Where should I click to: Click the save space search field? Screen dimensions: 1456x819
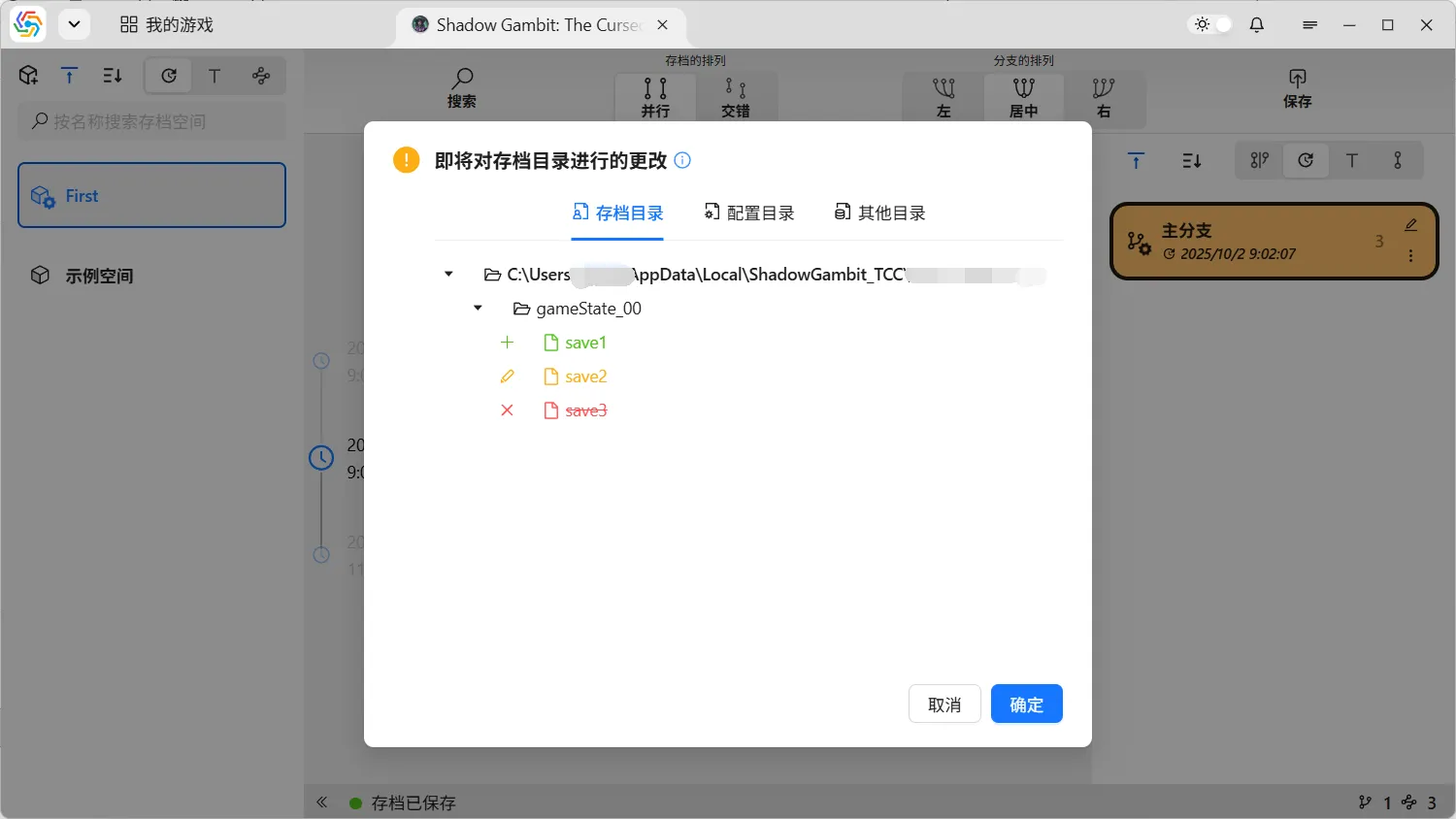(151, 122)
